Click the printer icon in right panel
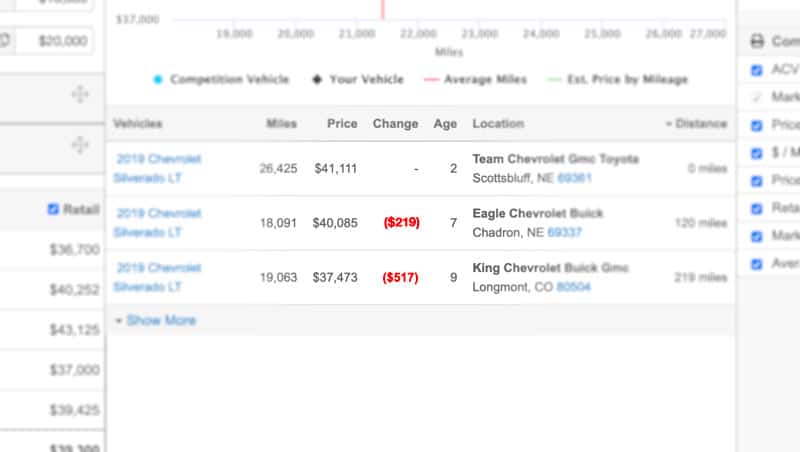This screenshot has width=800, height=452. (758, 41)
